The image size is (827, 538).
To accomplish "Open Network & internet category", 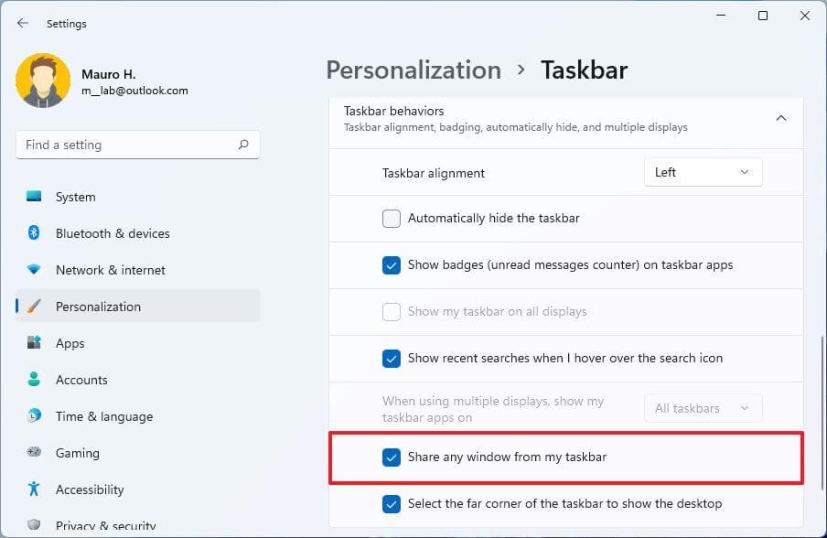I will pos(138,270).
